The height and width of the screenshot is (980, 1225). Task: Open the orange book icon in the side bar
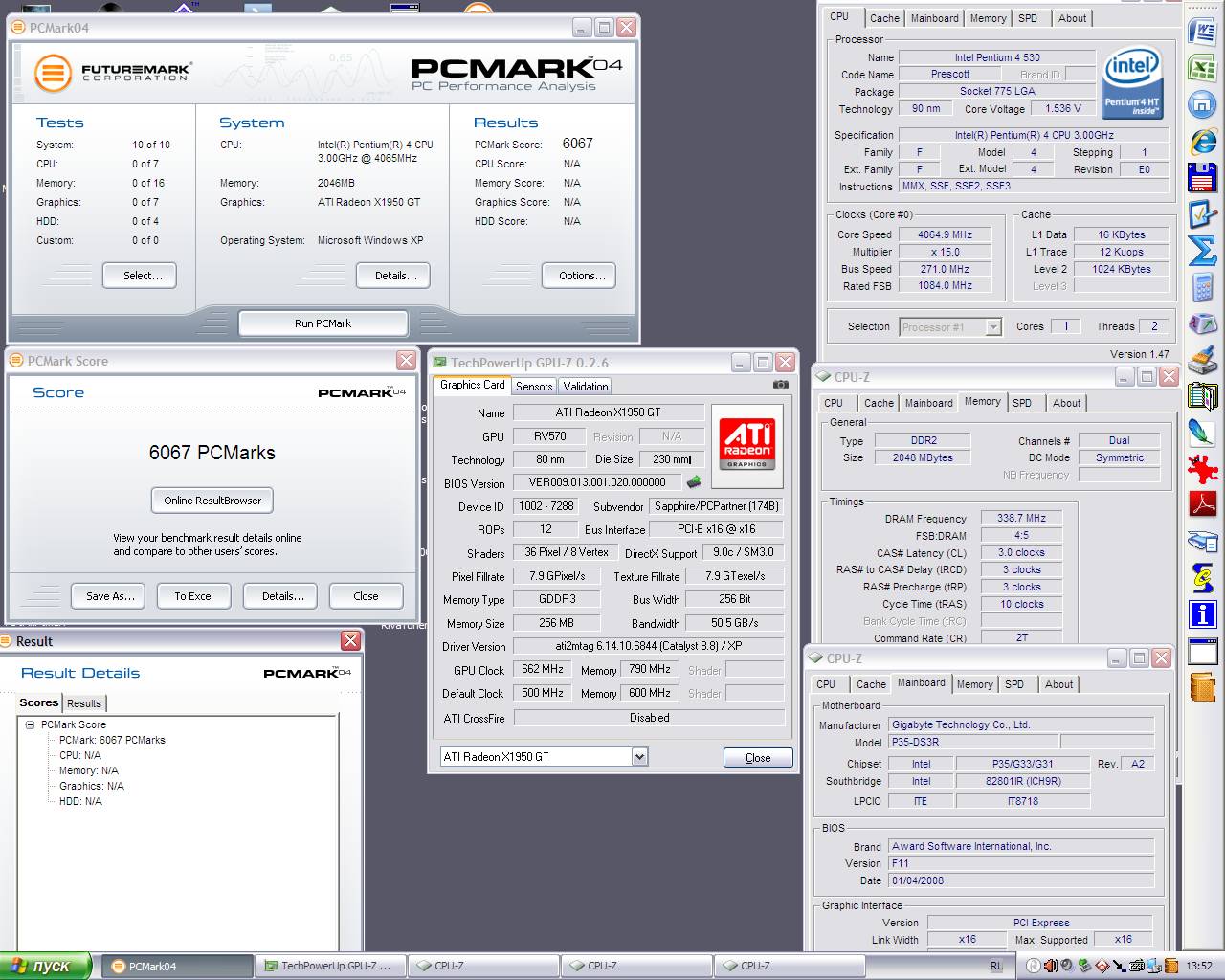click(x=1202, y=687)
